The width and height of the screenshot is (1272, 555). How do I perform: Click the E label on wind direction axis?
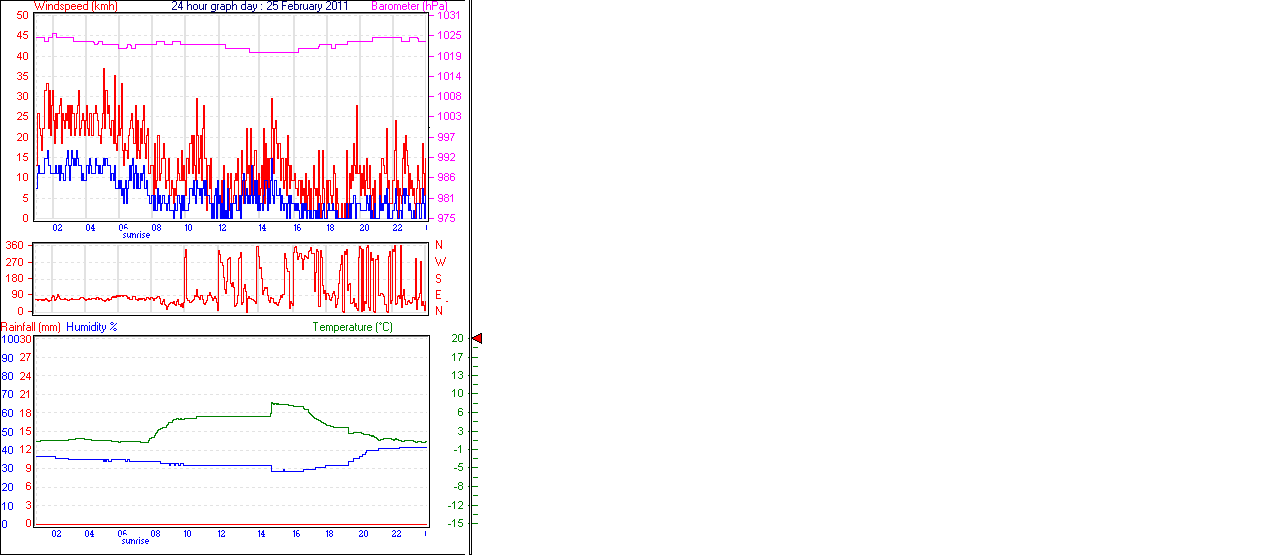click(439, 294)
